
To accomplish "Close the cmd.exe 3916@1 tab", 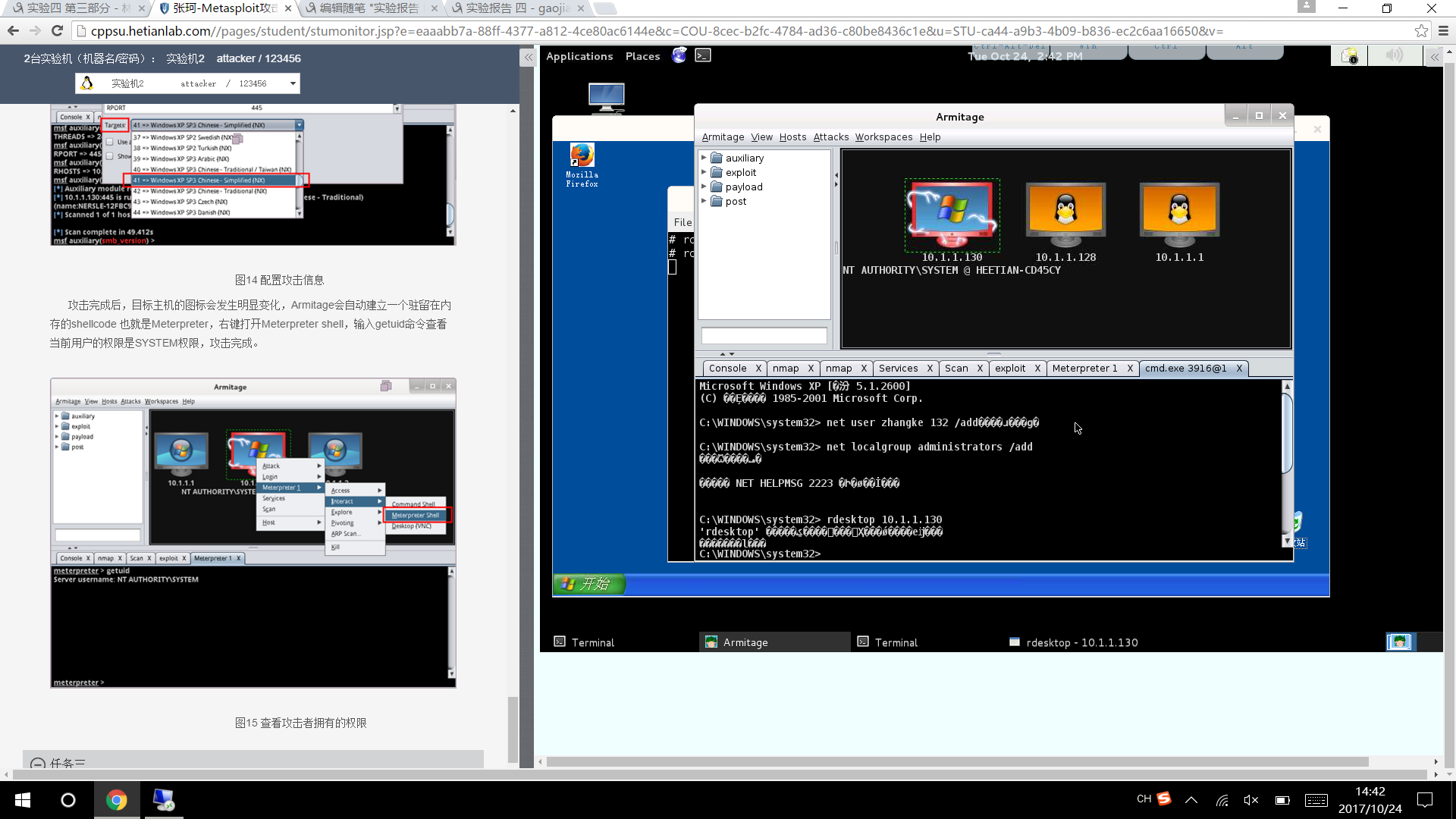I will [x=1239, y=369].
